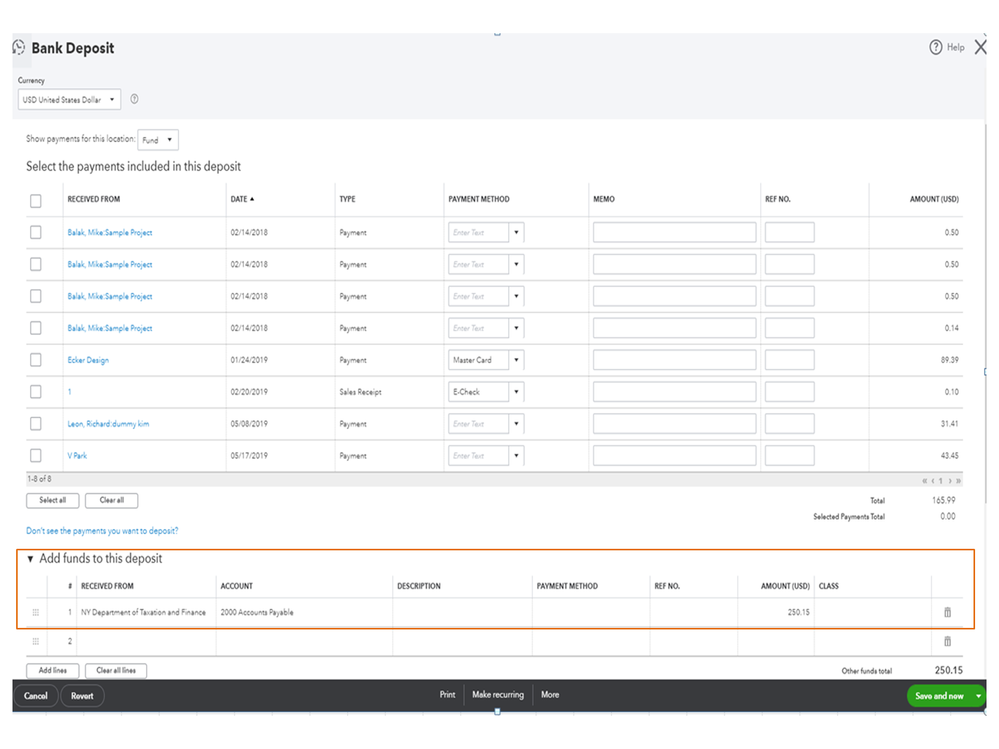Image resolution: width=999 pixels, height=749 pixels.
Task: Click memo field for Ecker Design row
Action: click(674, 360)
